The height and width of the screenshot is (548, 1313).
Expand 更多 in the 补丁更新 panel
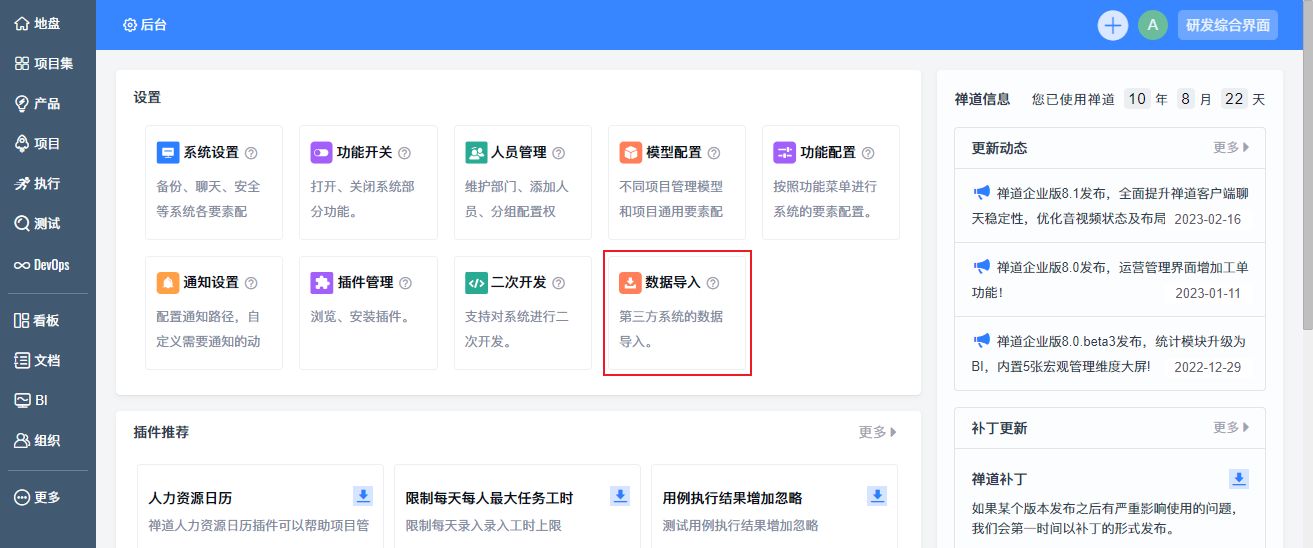[1232, 428]
